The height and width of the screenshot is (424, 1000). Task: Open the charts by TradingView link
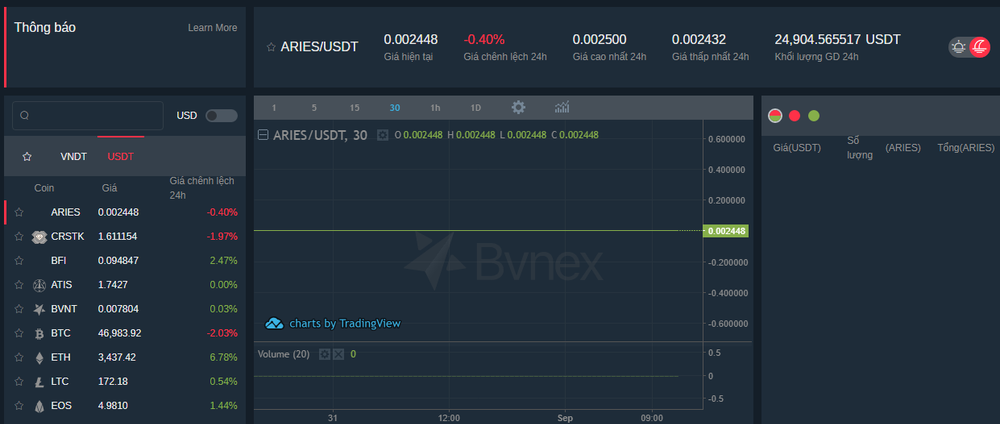(333, 323)
